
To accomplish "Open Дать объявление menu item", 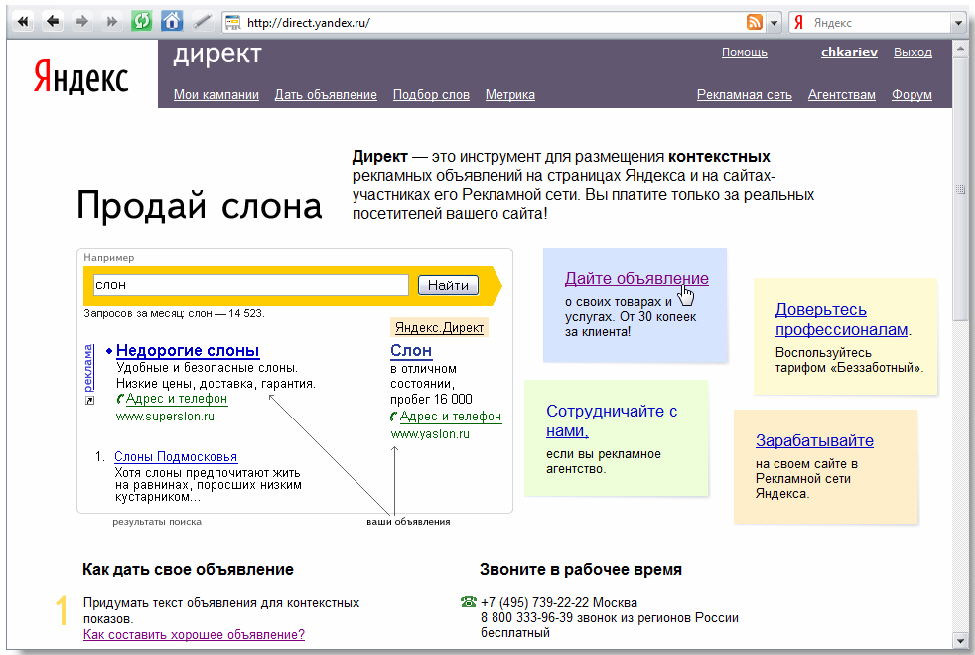I will [326, 95].
